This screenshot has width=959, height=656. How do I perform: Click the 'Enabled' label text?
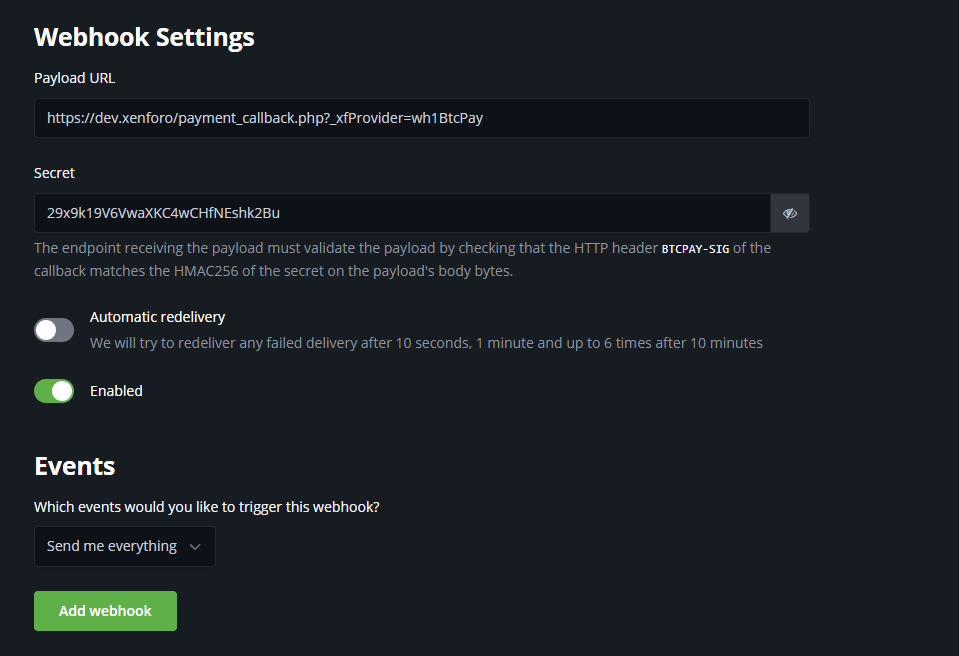[116, 391]
